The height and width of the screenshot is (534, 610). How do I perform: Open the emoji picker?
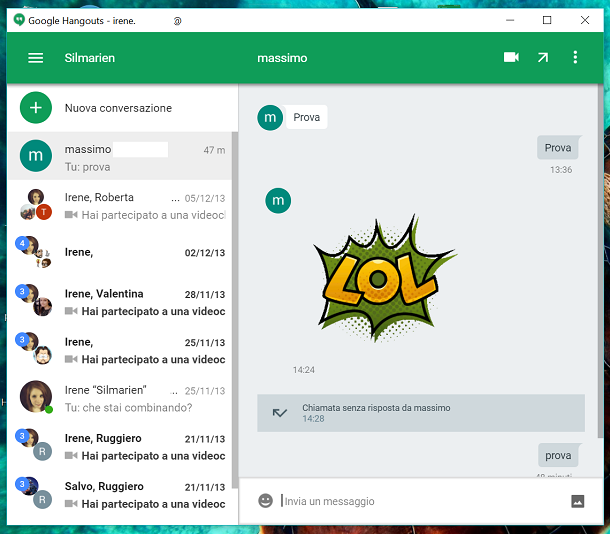point(265,500)
